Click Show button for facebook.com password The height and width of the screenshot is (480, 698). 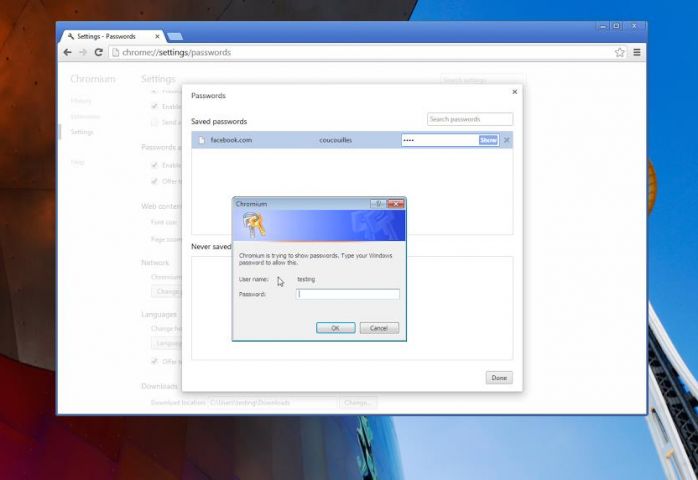click(488, 140)
